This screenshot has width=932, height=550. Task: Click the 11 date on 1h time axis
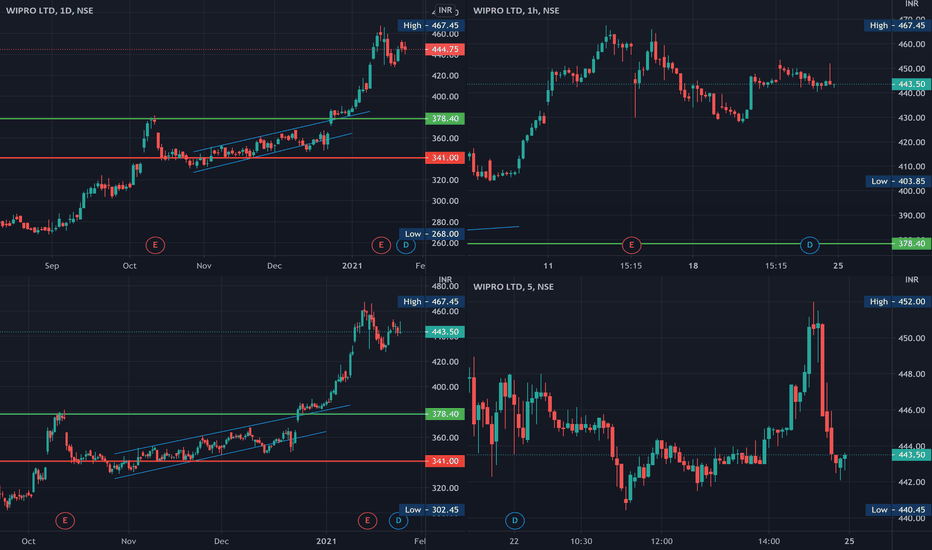pos(548,266)
